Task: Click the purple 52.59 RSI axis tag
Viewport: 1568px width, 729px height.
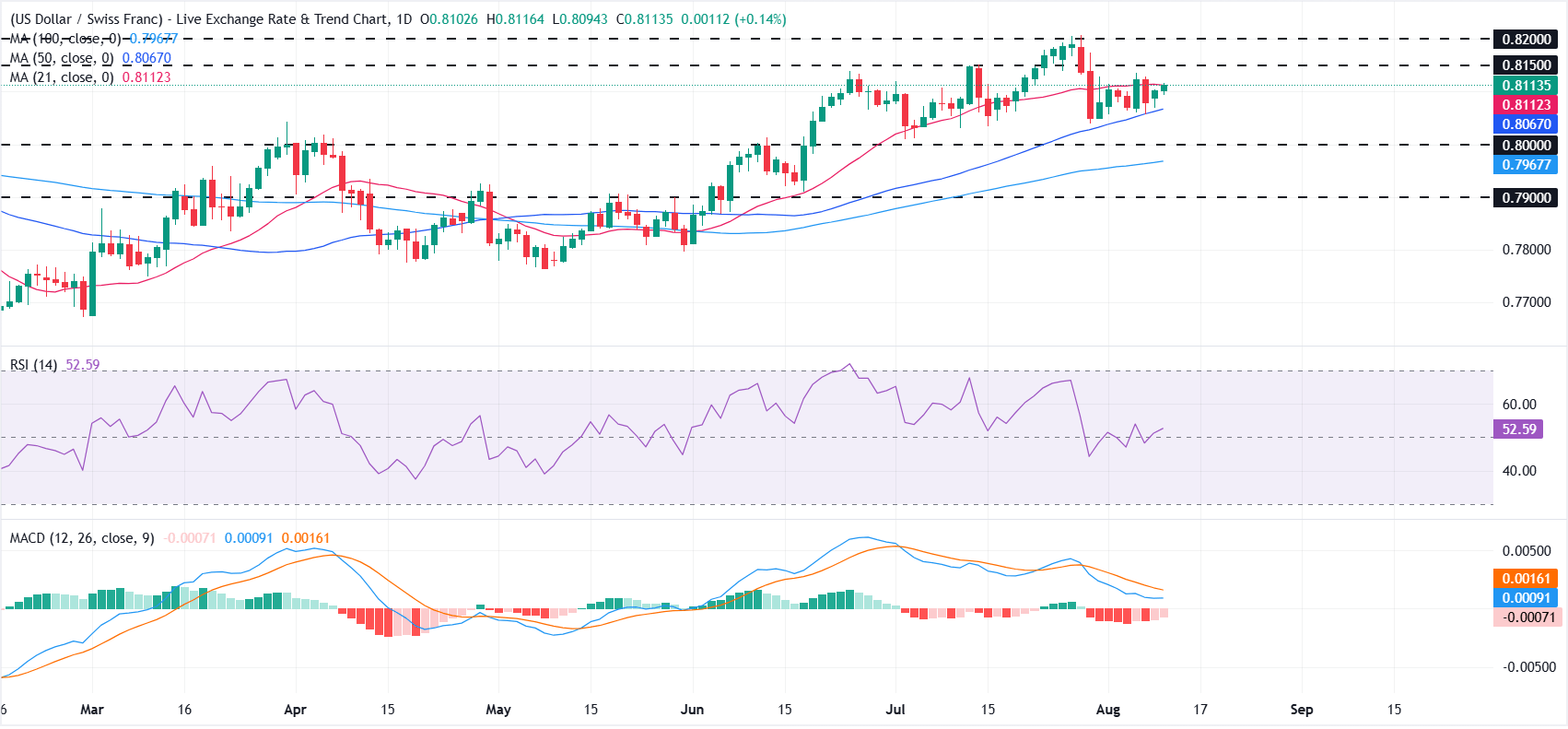Action: pos(1519,429)
